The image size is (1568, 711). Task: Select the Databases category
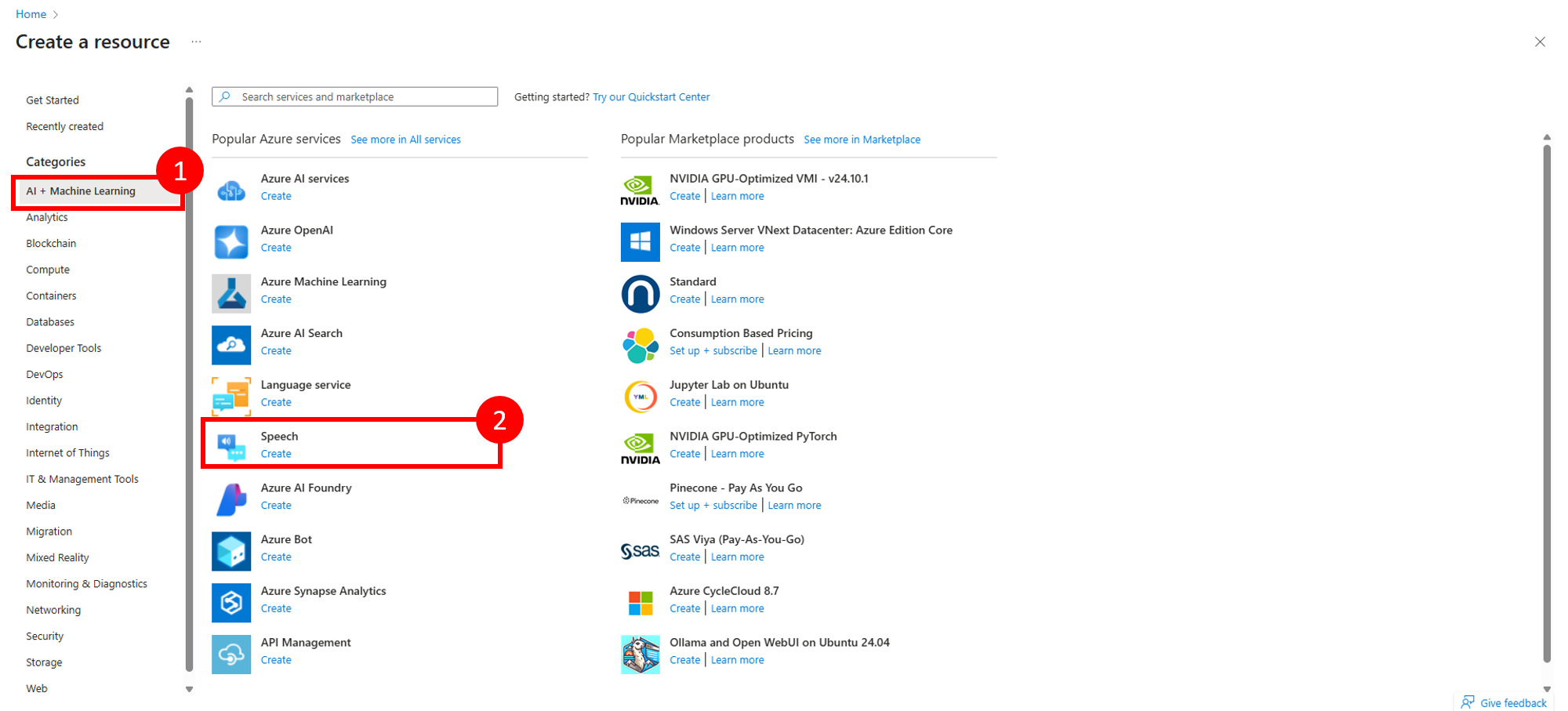(50, 322)
